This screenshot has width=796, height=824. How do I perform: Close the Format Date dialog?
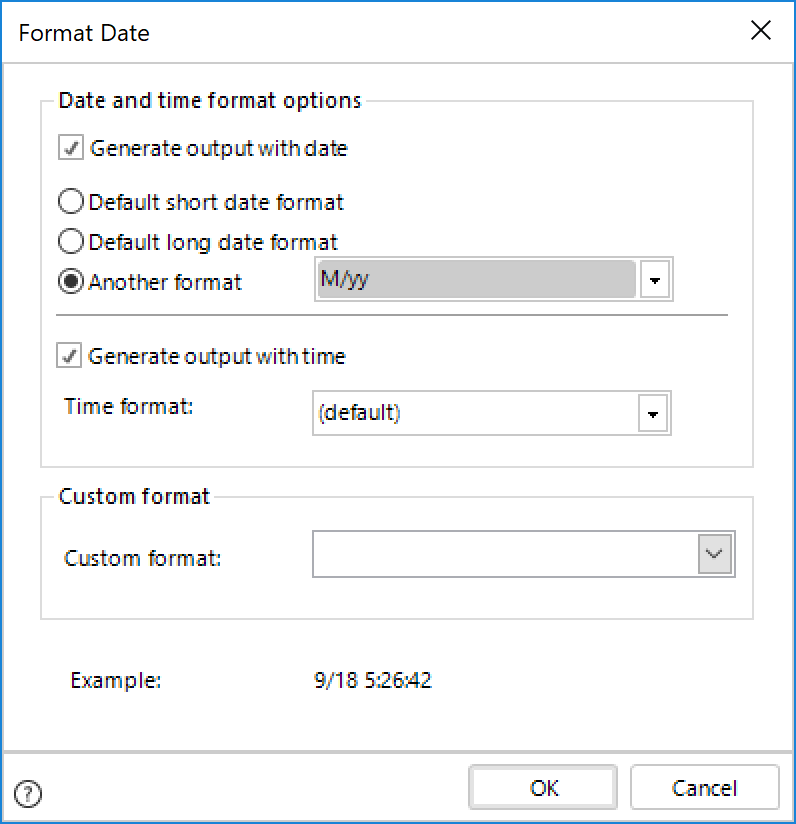point(761,30)
